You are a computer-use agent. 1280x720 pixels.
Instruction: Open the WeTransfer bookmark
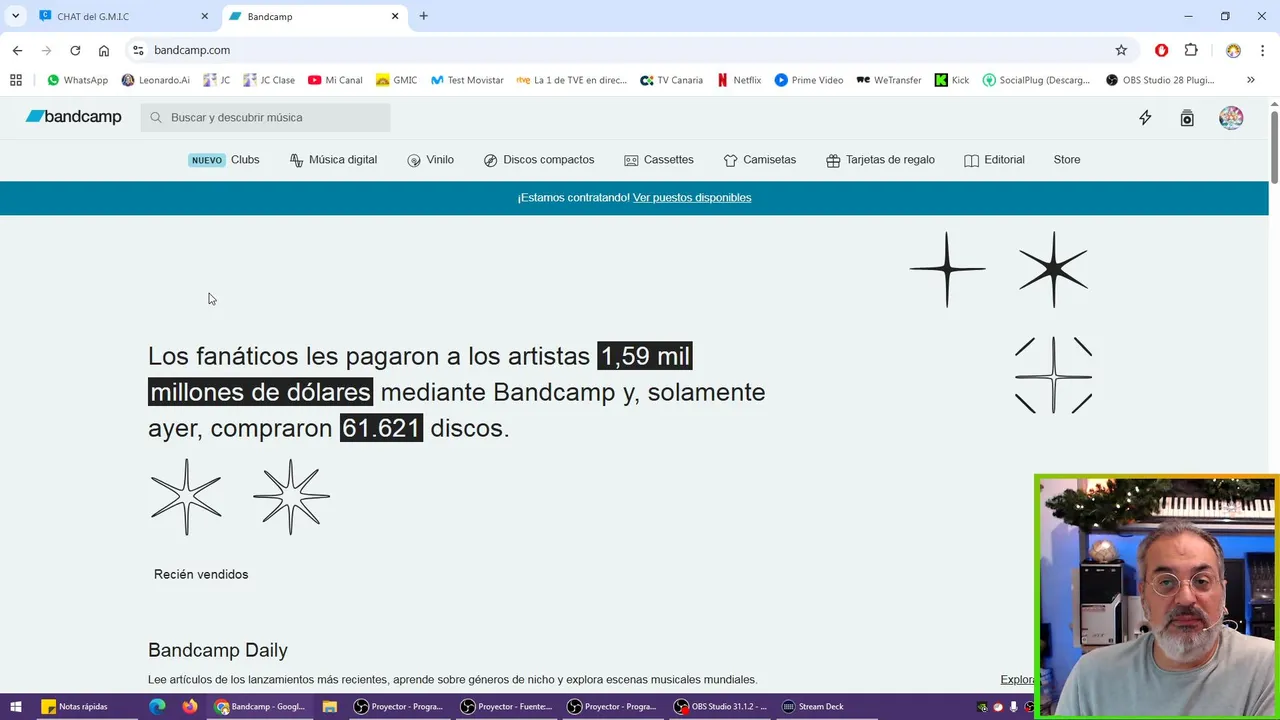(x=889, y=80)
